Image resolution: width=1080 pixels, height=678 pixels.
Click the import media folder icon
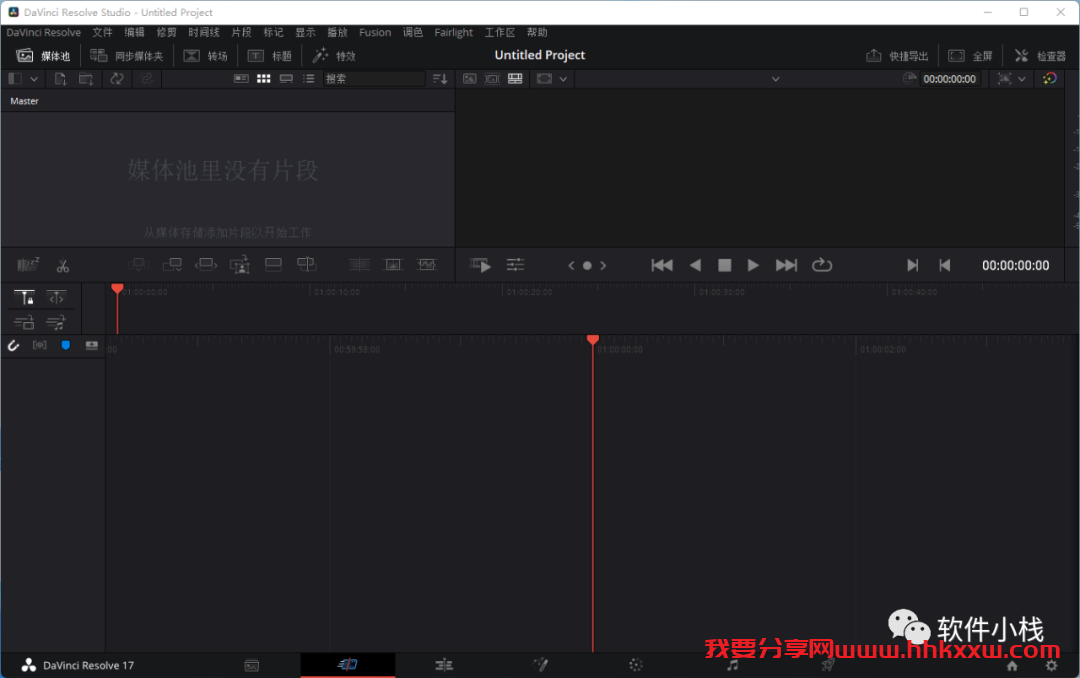pos(86,79)
